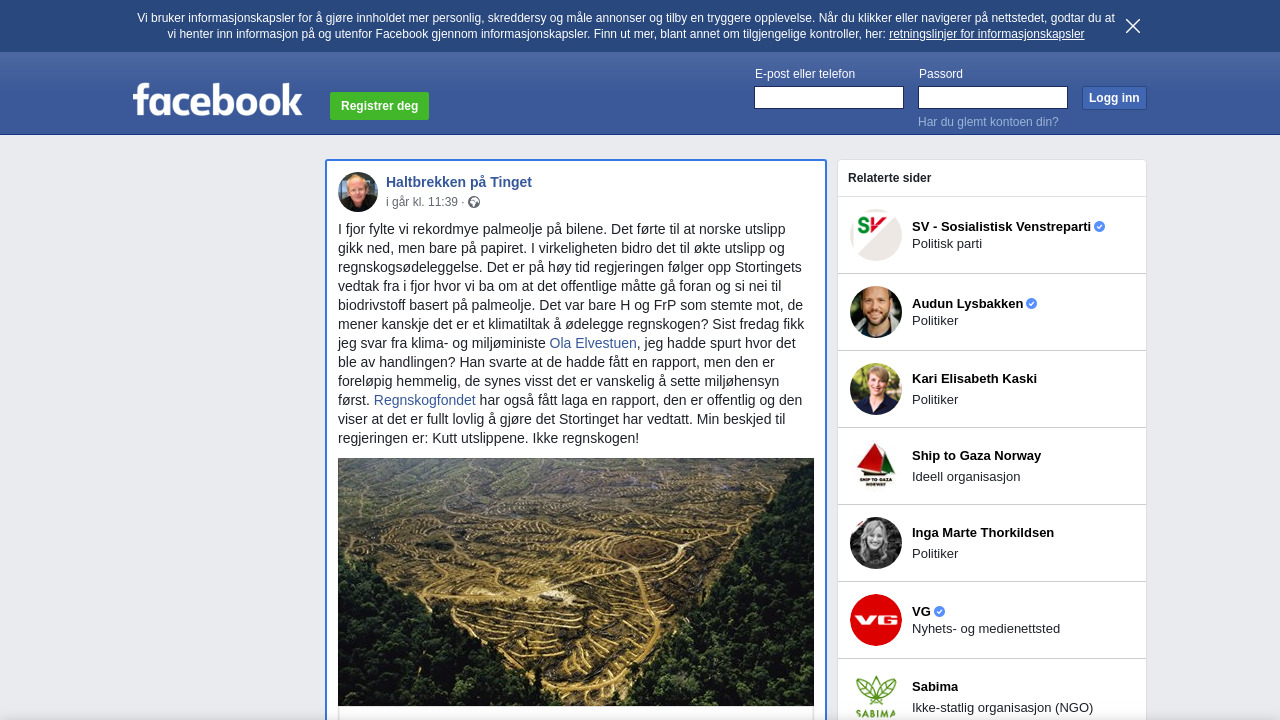Open SV - Sosialistisk Venstreparti page name
1280x720 pixels.
coord(1001,227)
